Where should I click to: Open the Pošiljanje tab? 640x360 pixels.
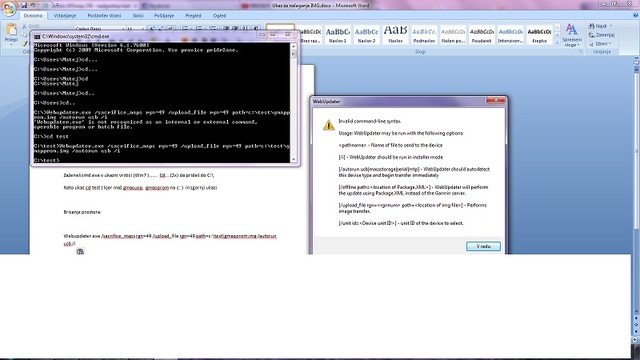(164, 16)
